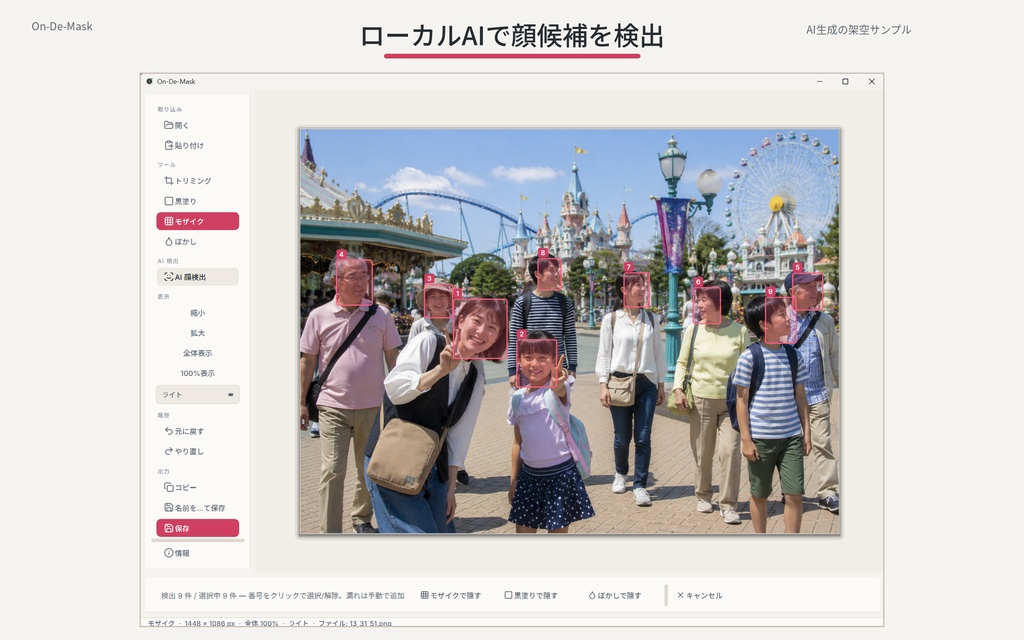Fit image with 全体表示
This screenshot has width=1024, height=640.
pyautogui.click(x=197, y=353)
